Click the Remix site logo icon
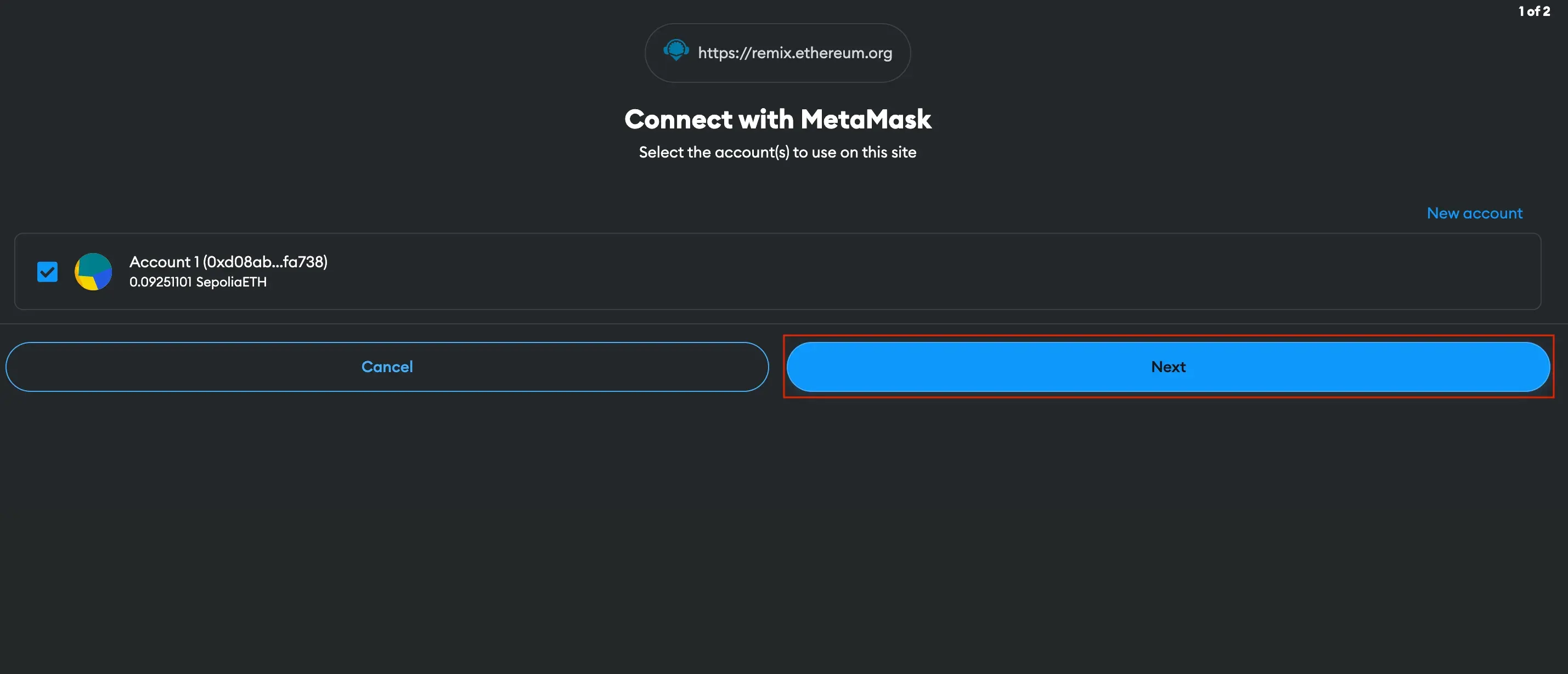The image size is (1568, 674). [676, 50]
